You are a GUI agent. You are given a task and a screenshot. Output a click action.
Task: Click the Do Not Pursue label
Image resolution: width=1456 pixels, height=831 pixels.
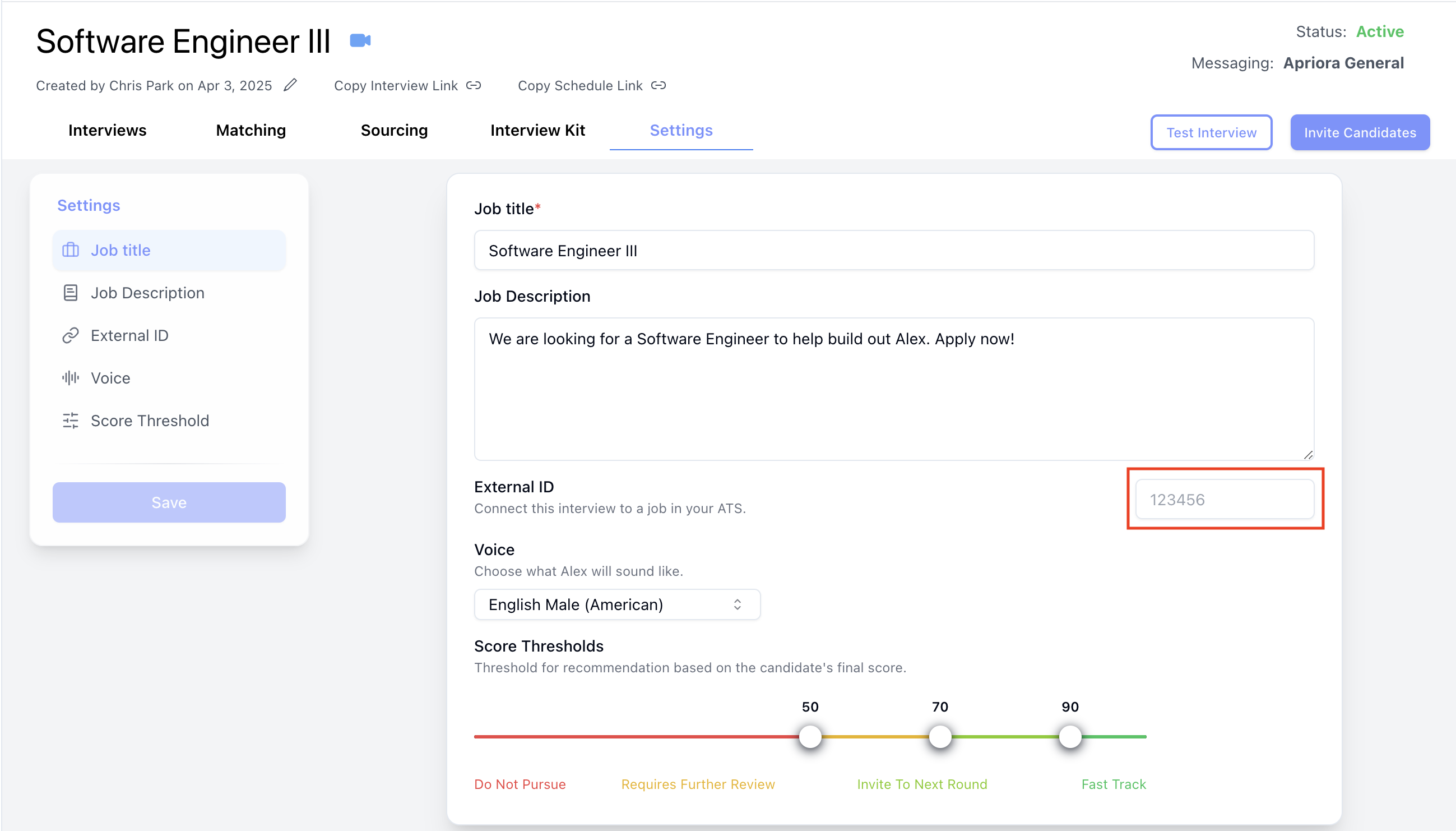pos(520,784)
